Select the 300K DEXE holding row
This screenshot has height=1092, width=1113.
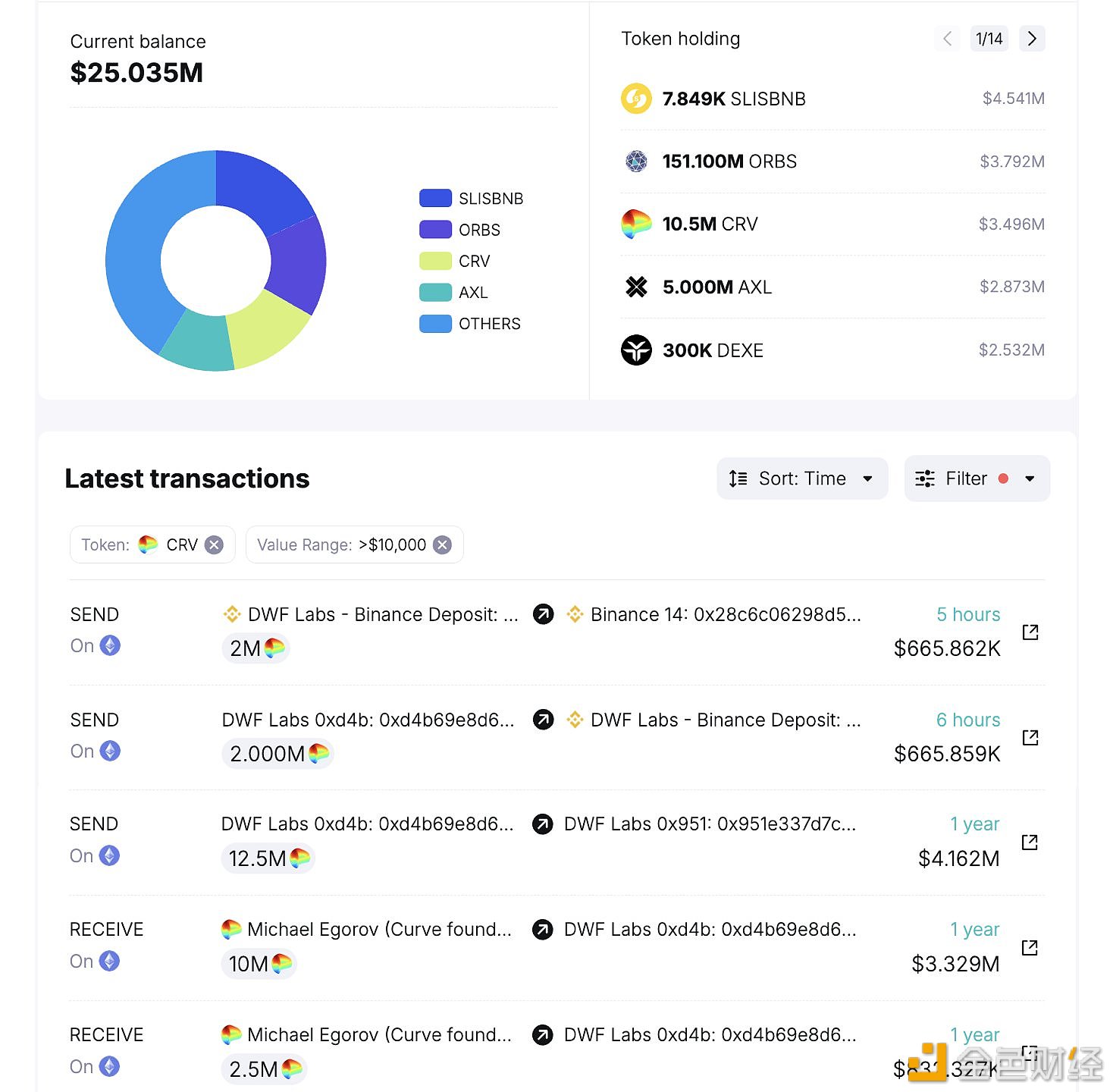click(832, 350)
